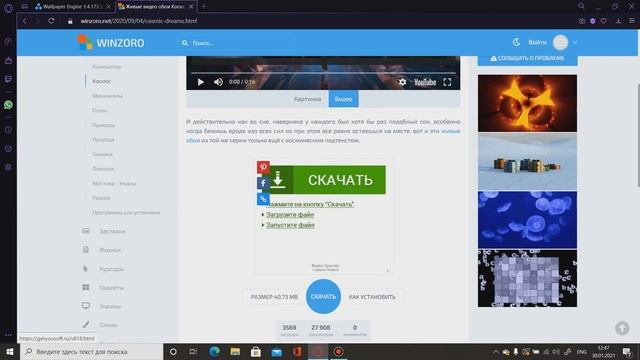Screen dimensions: 640x360
Task: Follow the Запустите файл link
Action: point(290,225)
